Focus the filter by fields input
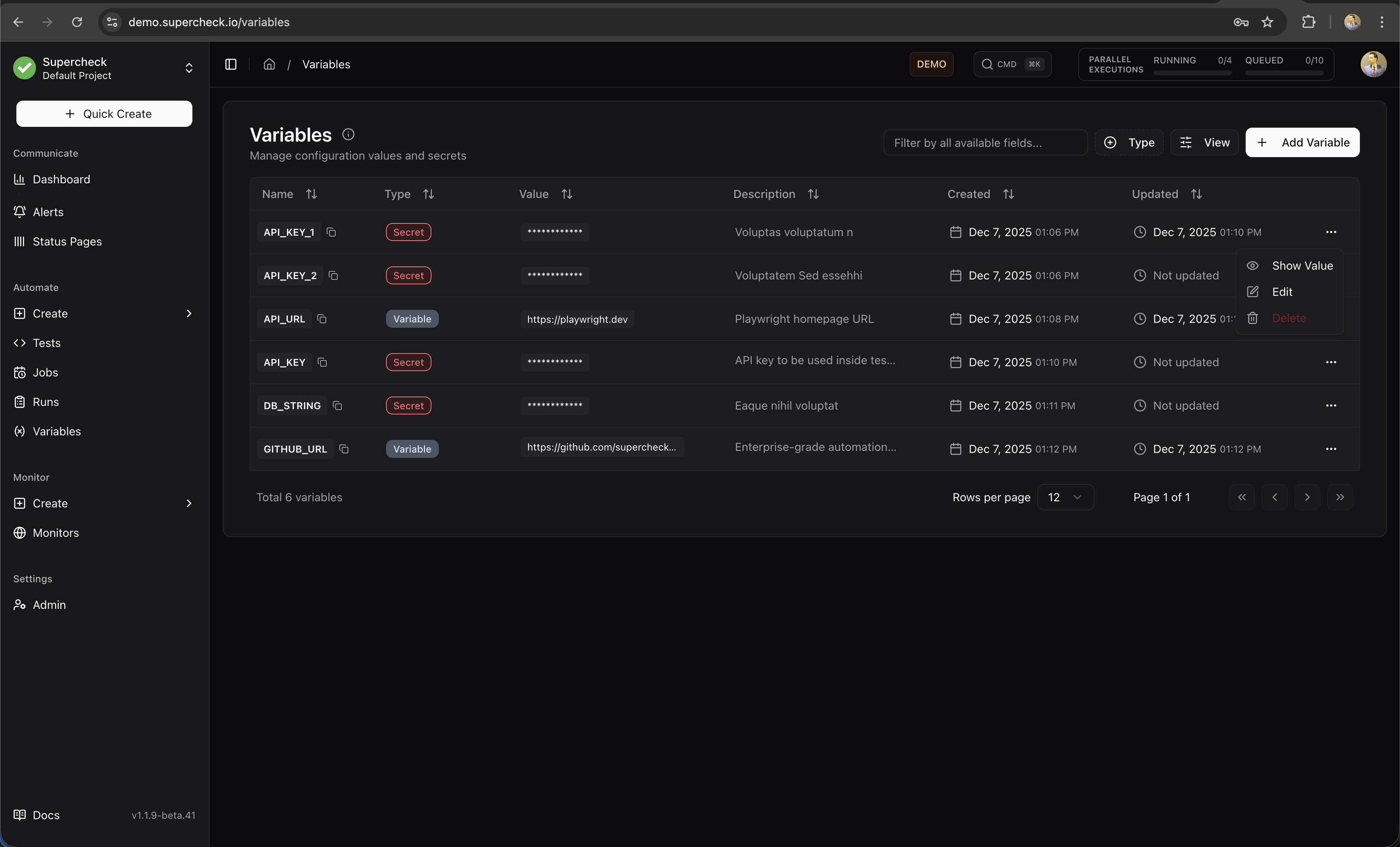Screen dimensions: 1400x847 point(985,142)
